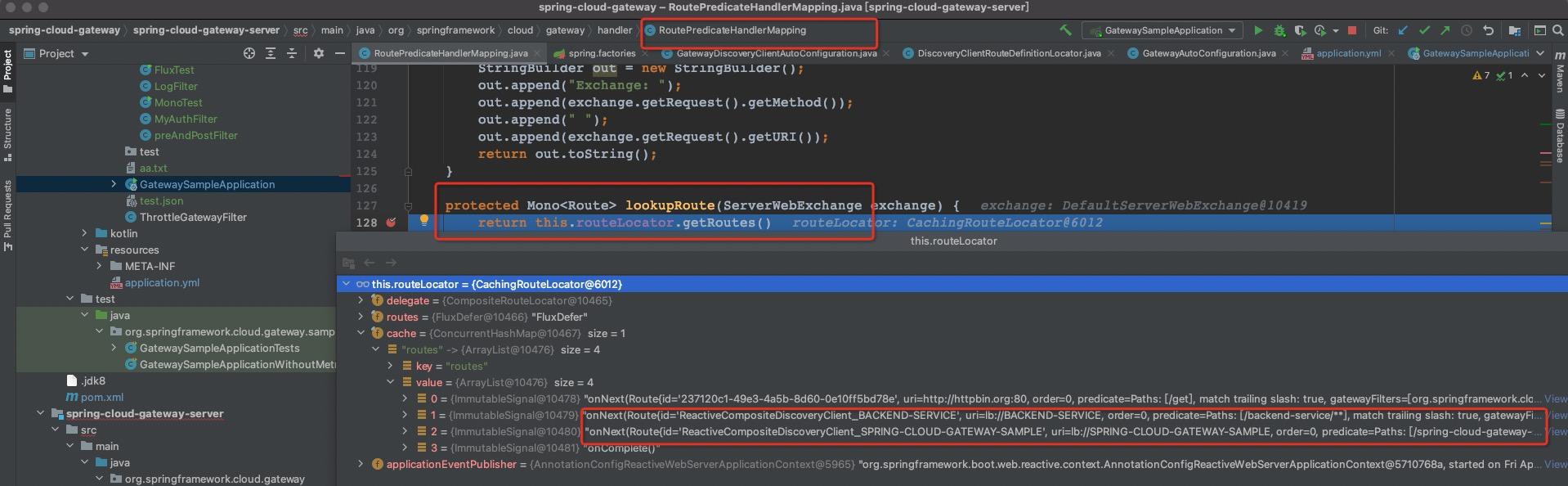Screen dimensions: 1568x486
Task: Build the project with the hammer icon
Action: point(1065,30)
